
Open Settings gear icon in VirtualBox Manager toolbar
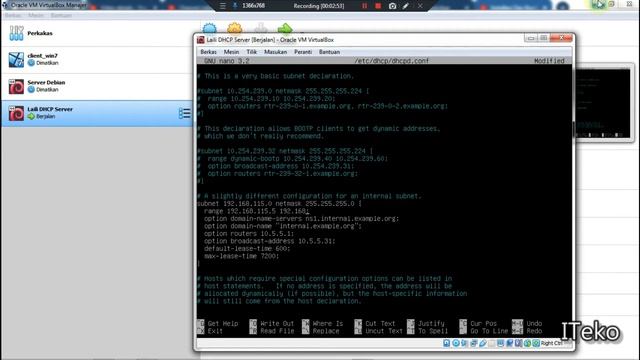click(235, 29)
